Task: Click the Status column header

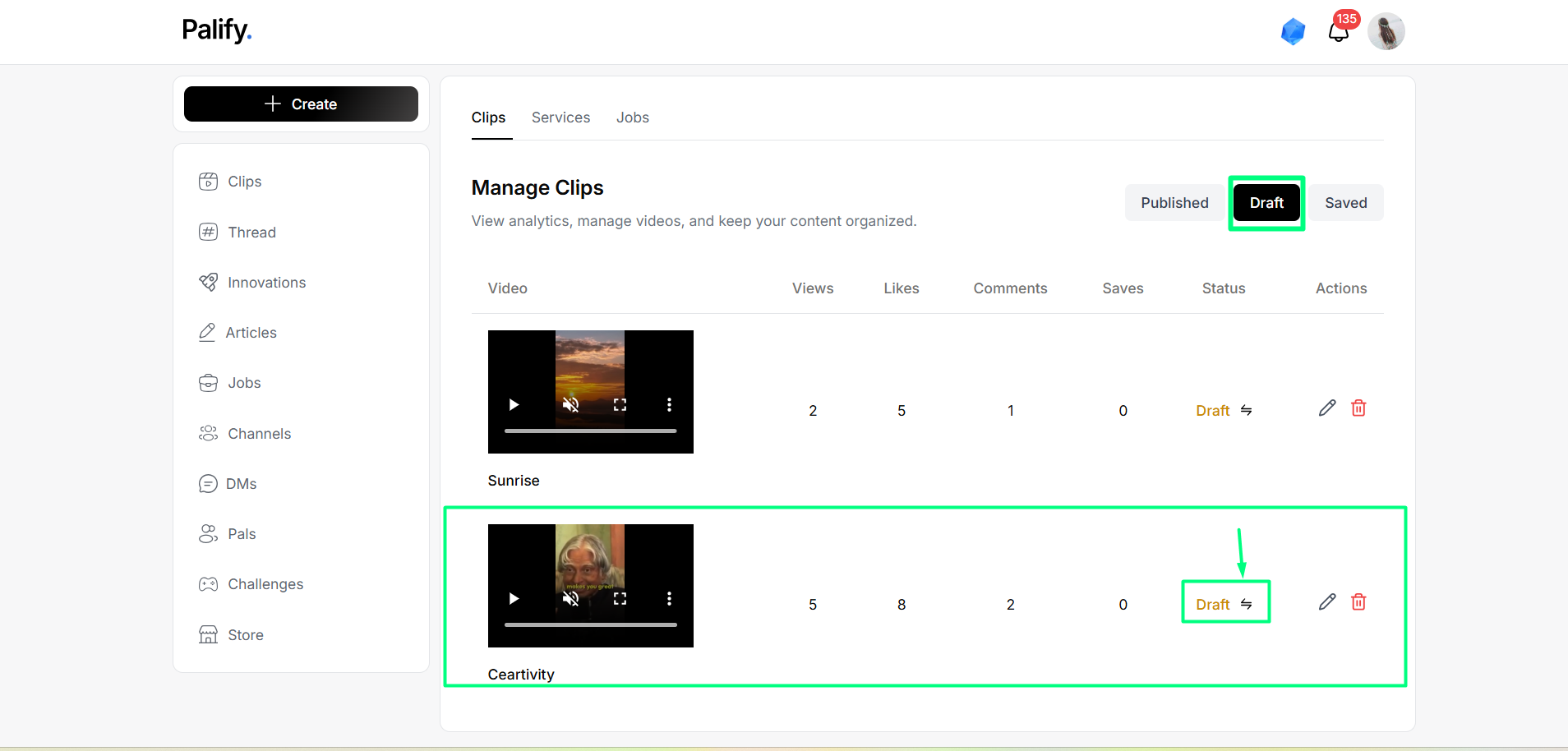Action: pos(1224,288)
